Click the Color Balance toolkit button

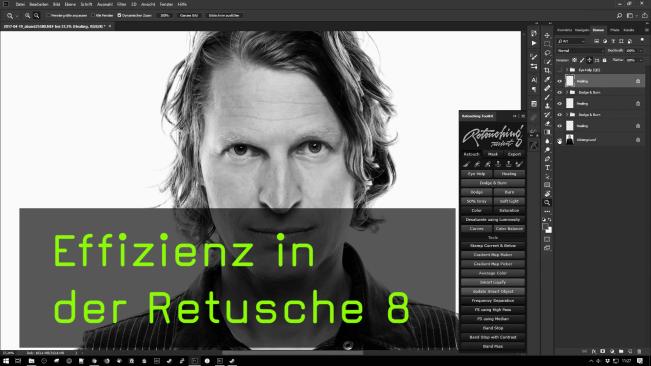(x=509, y=229)
